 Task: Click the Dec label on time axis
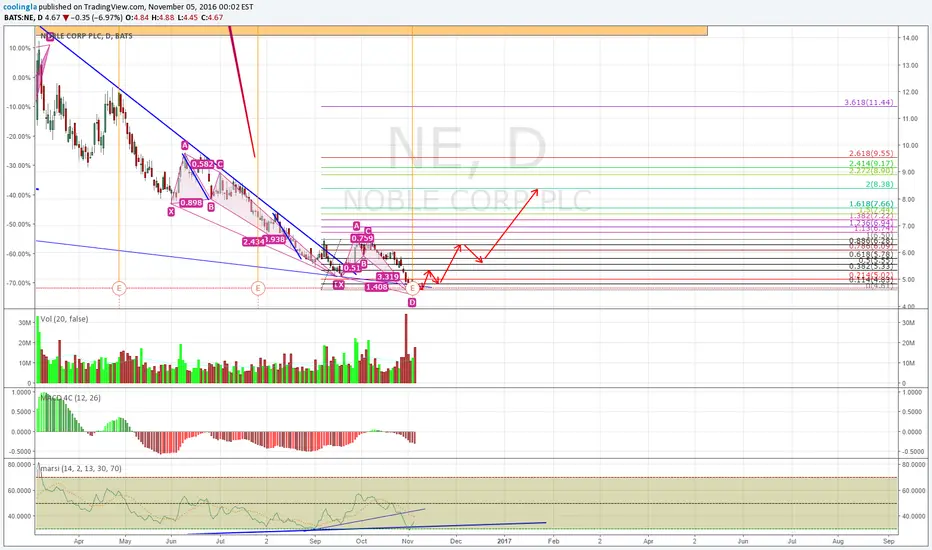(x=456, y=542)
